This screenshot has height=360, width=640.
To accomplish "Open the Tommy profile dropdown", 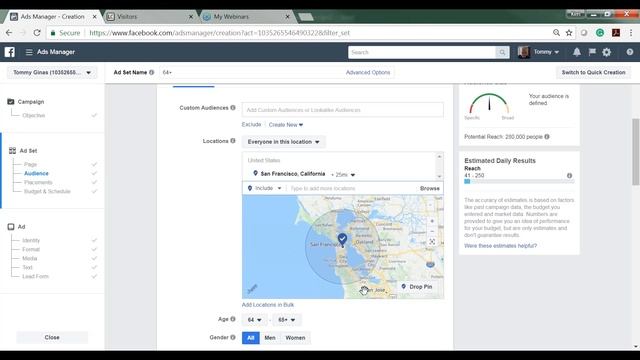I will pyautogui.click(x=546, y=52).
